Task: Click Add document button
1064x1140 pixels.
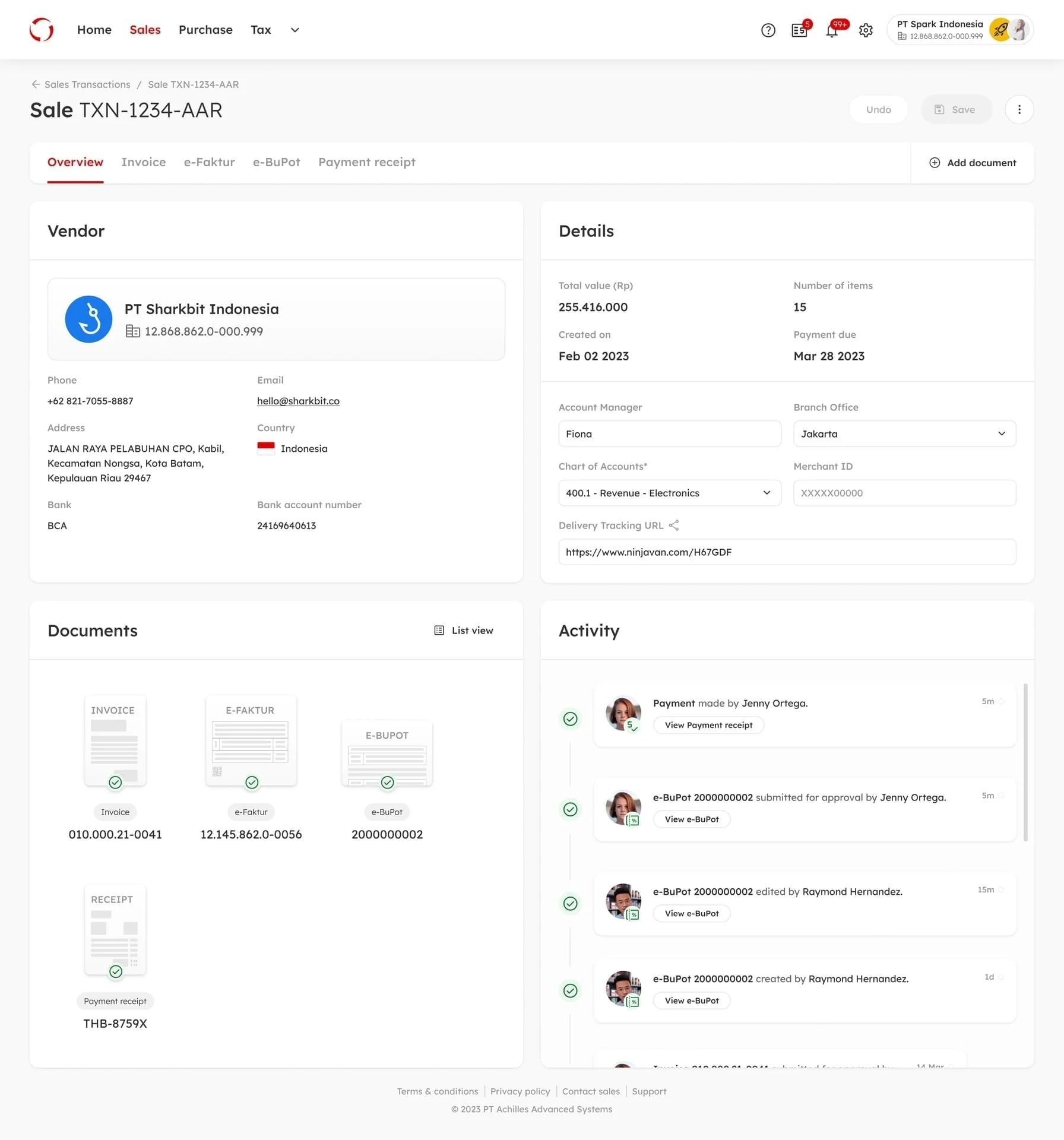Action: click(973, 163)
